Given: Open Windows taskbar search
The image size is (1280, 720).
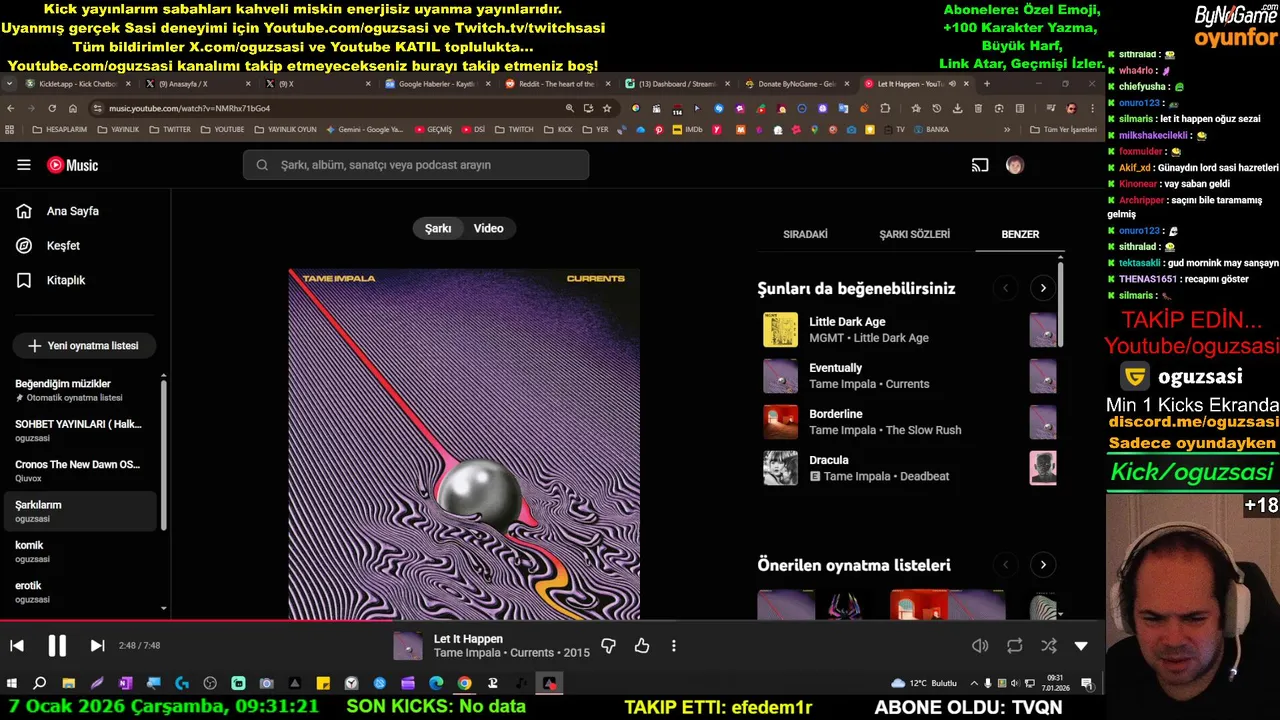Looking at the screenshot, I should pos(39,683).
